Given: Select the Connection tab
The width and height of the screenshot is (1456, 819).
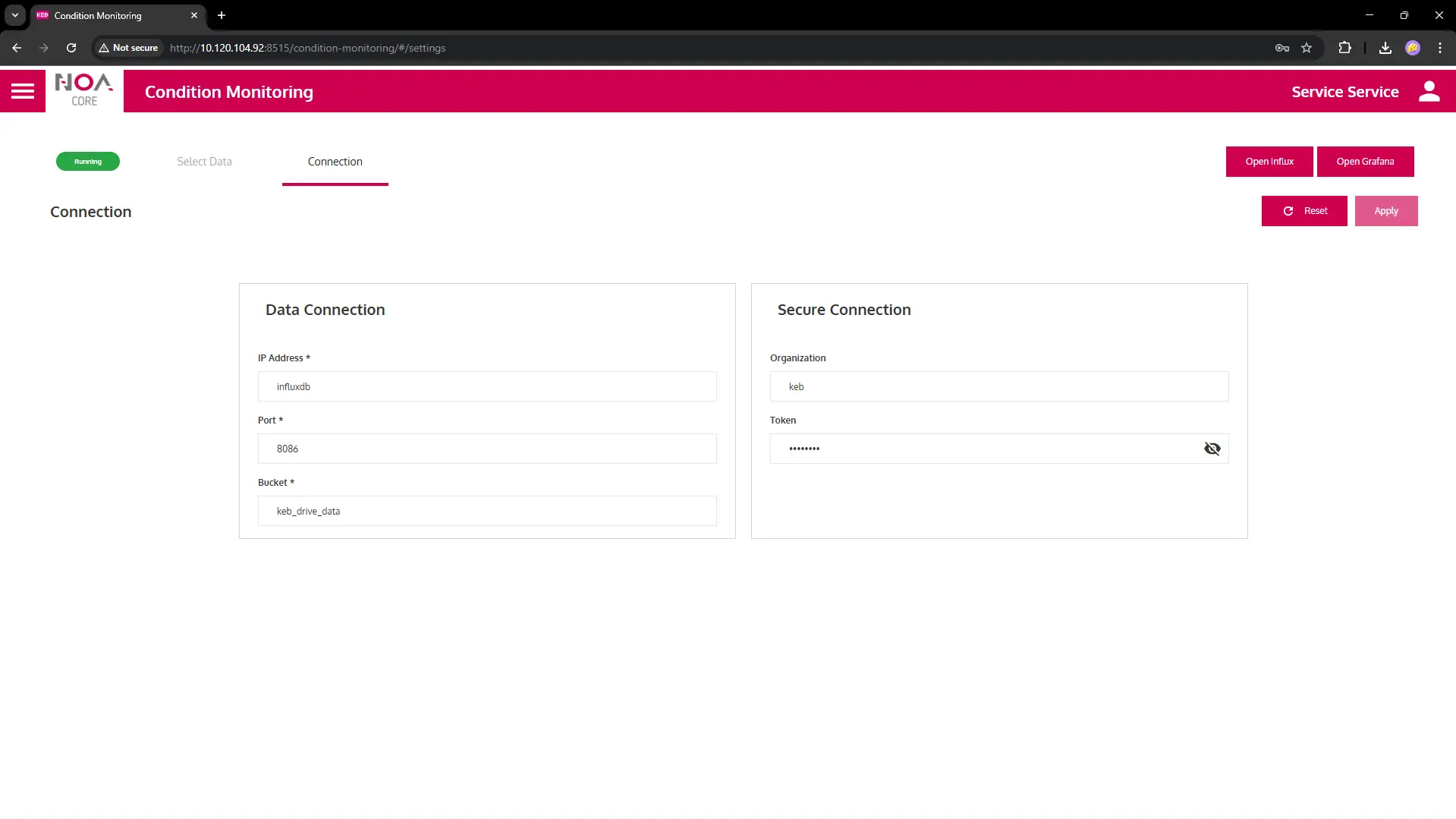Looking at the screenshot, I should point(335,162).
